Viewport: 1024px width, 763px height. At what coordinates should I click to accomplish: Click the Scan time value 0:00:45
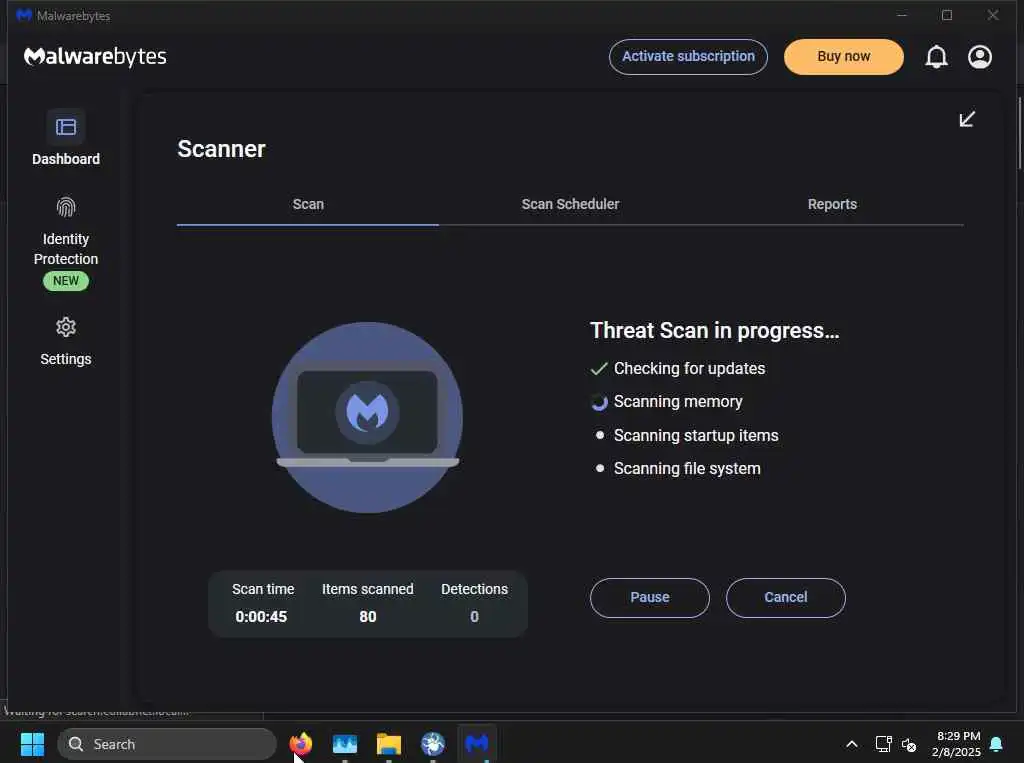[x=261, y=617]
